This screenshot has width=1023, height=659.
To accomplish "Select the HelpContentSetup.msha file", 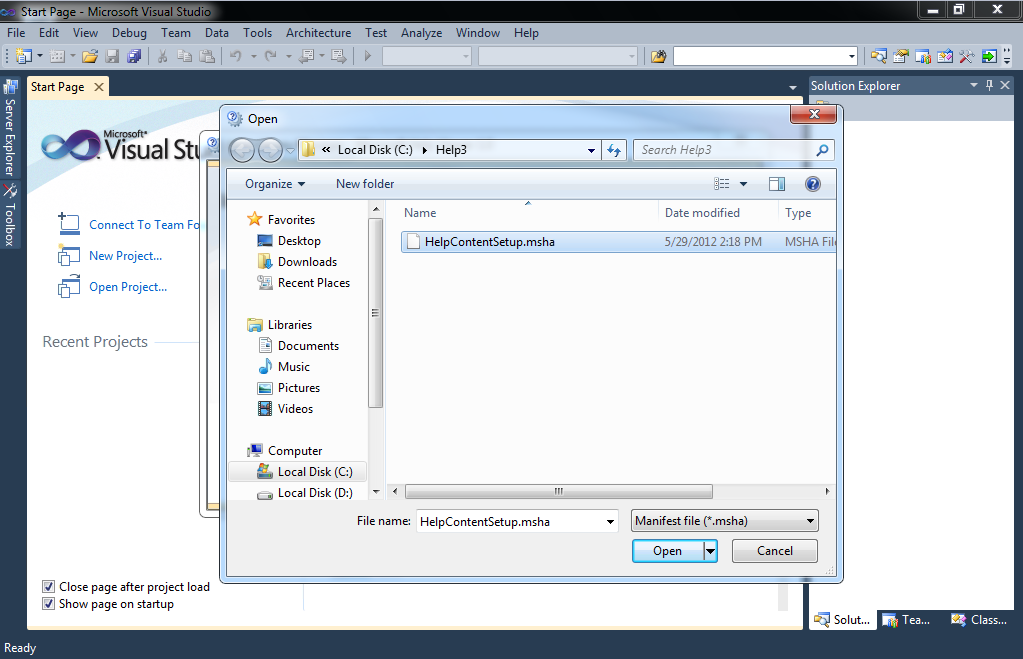I will pyautogui.click(x=618, y=242).
